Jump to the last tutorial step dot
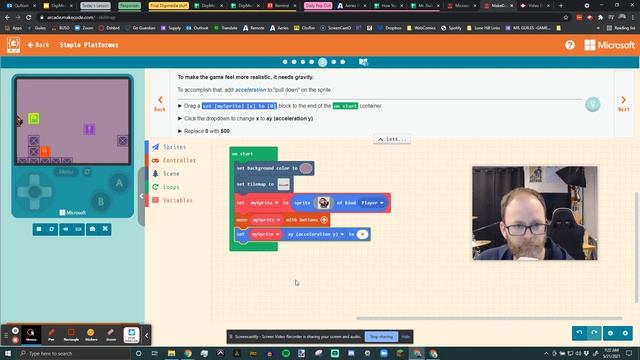The image size is (640, 360). 343,62
